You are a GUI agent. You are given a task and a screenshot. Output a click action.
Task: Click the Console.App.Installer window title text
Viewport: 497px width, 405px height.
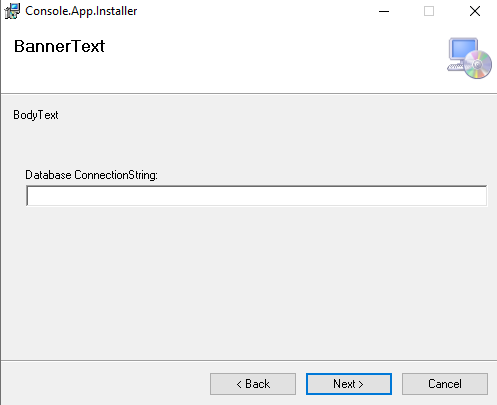coord(81,11)
